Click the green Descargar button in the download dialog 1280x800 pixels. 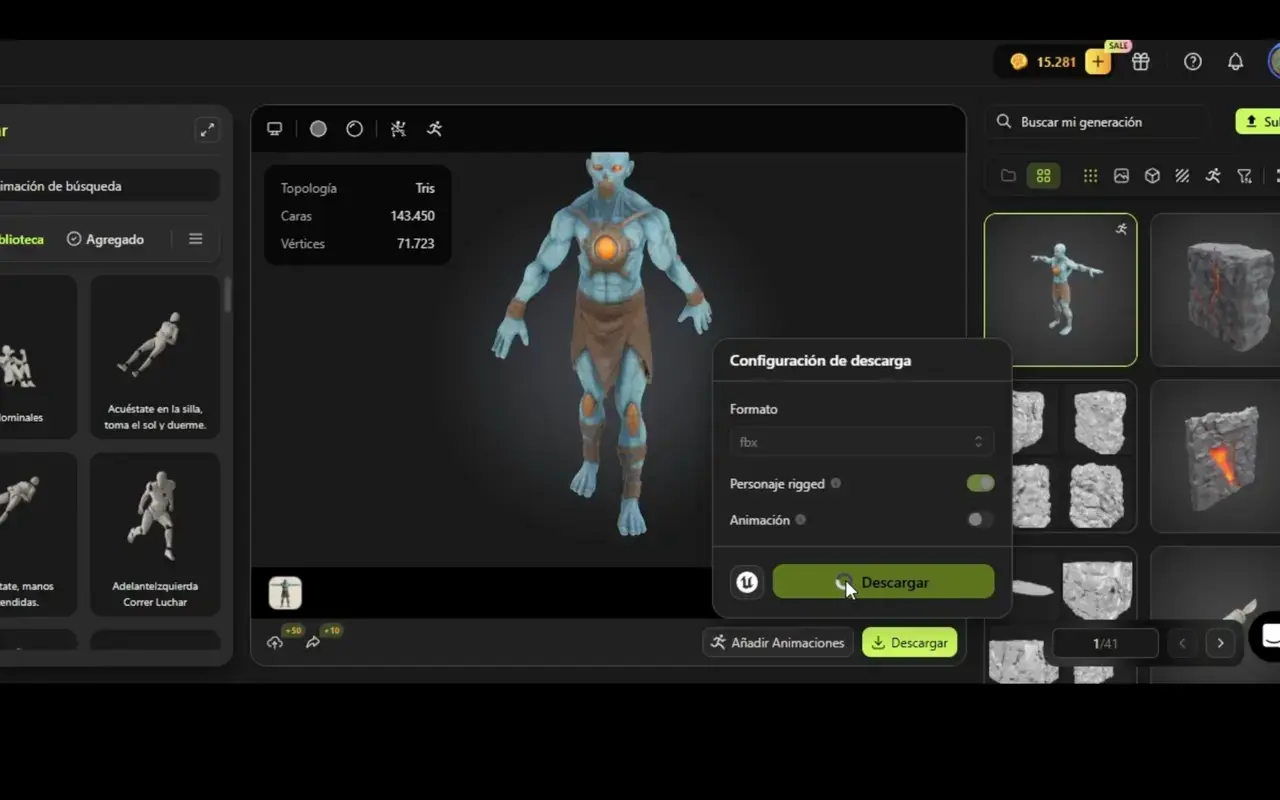(x=883, y=581)
